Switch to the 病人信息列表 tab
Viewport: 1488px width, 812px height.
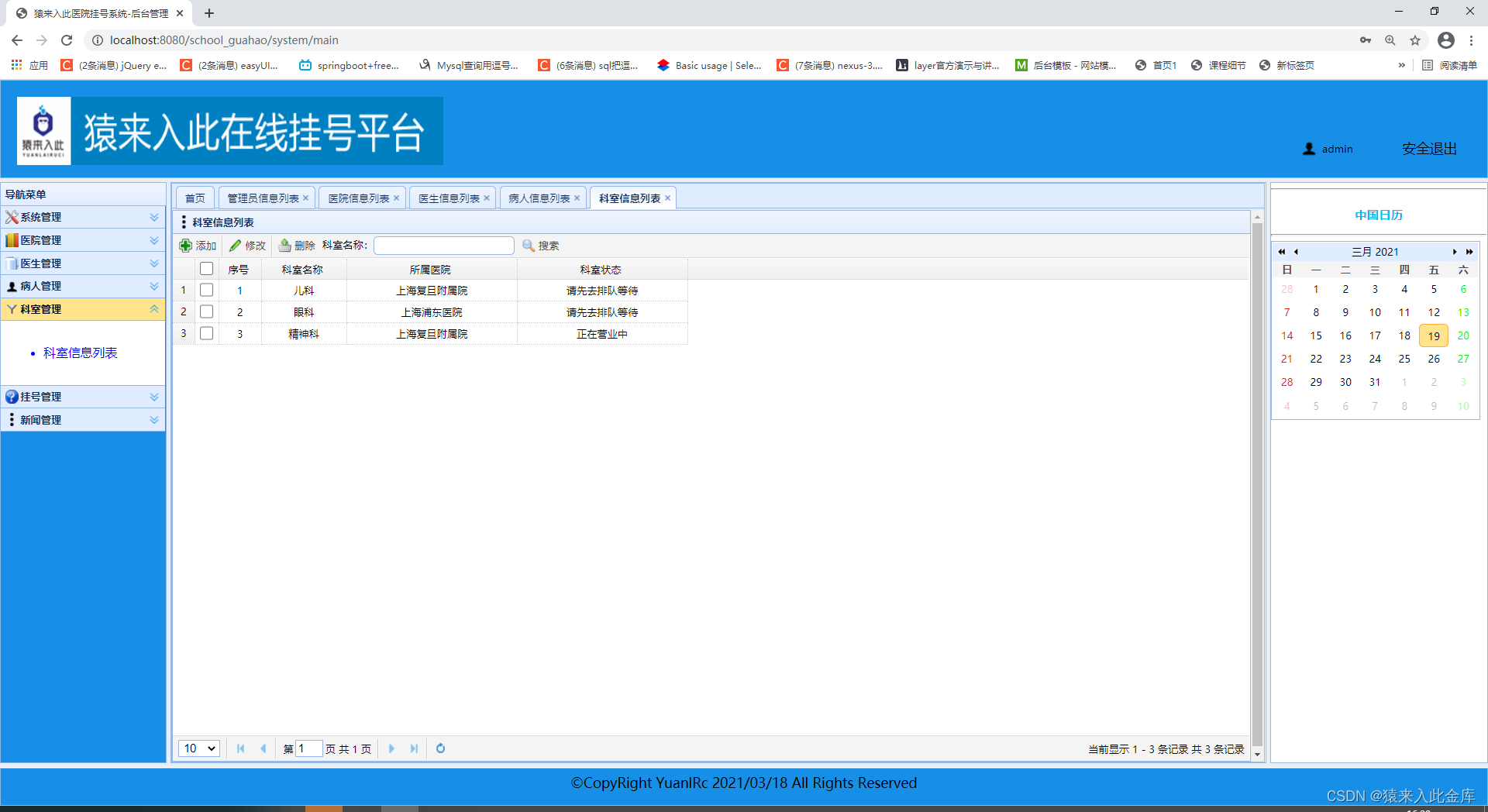point(539,198)
